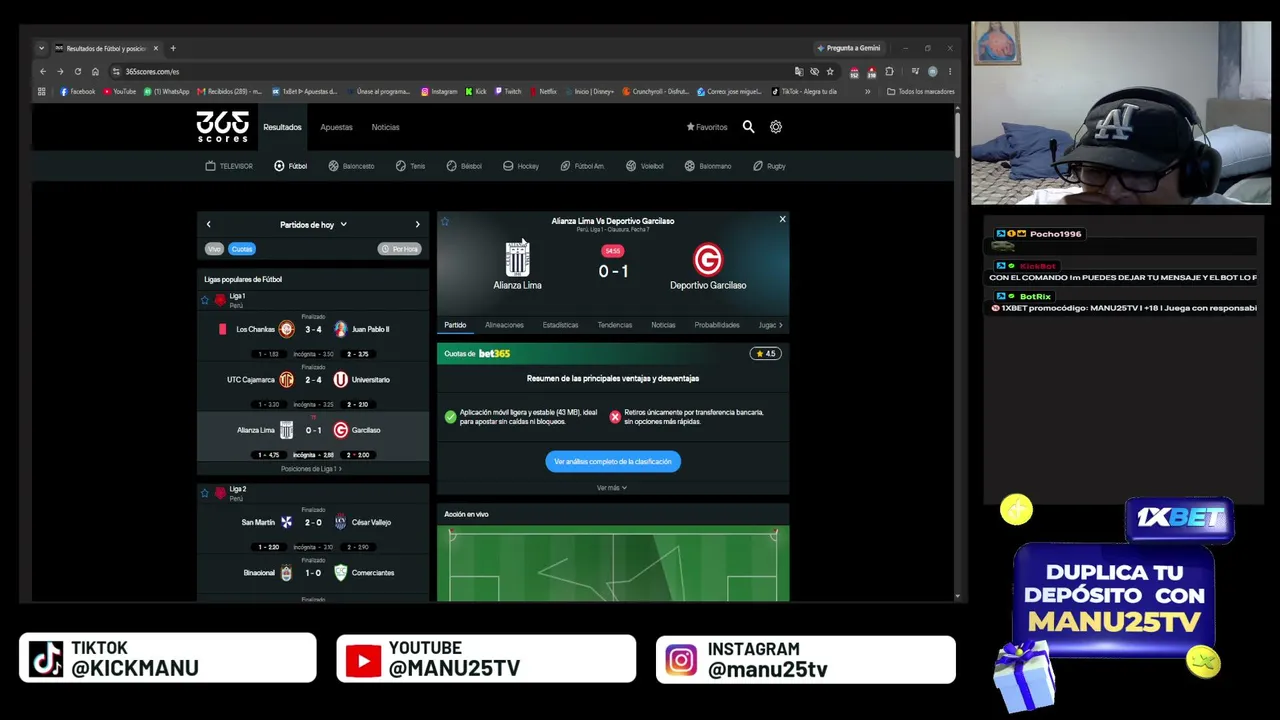
Task: Open Resultados in the top navigation
Action: point(282,127)
